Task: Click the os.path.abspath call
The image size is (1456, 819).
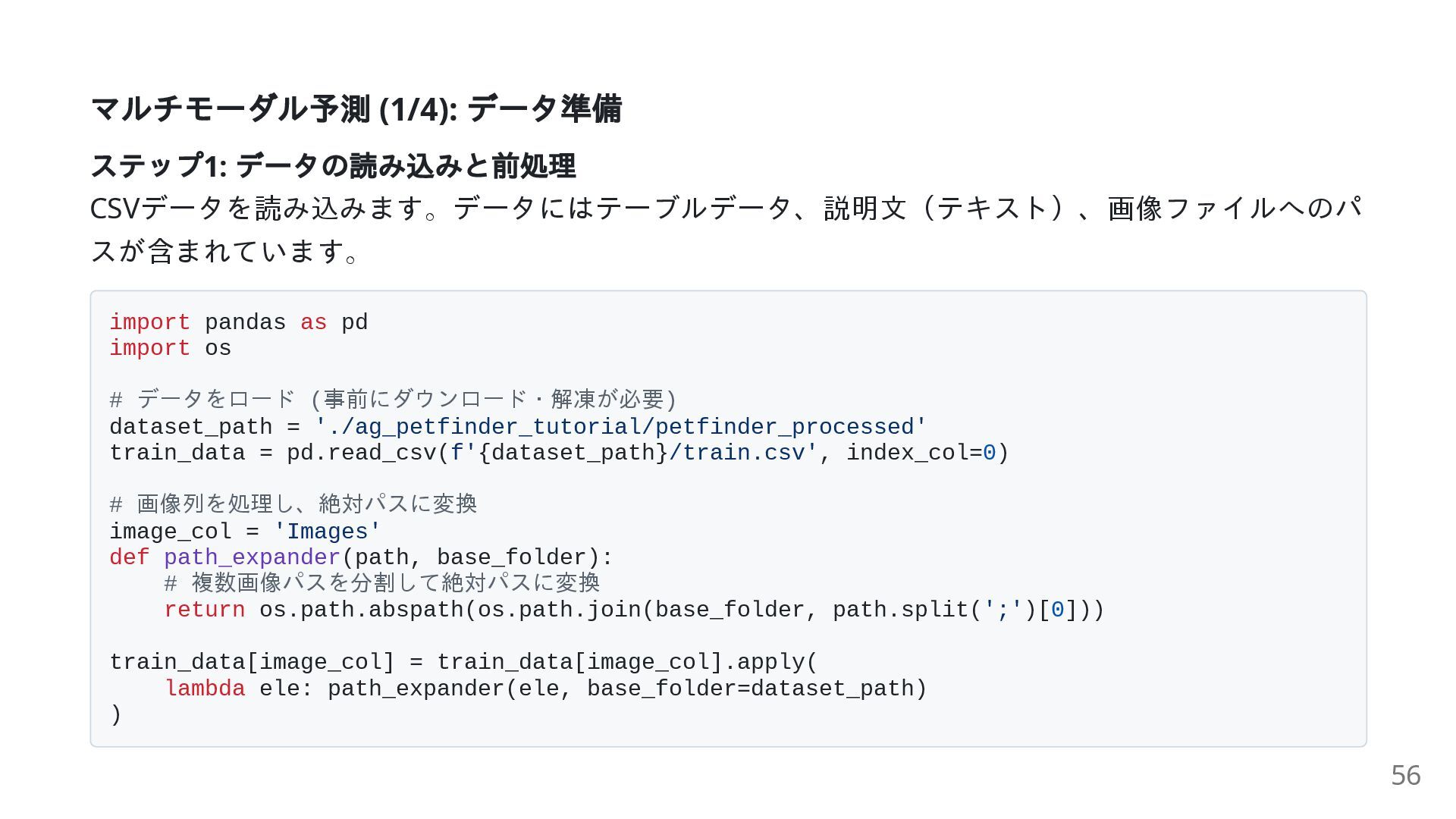Action: point(360,610)
